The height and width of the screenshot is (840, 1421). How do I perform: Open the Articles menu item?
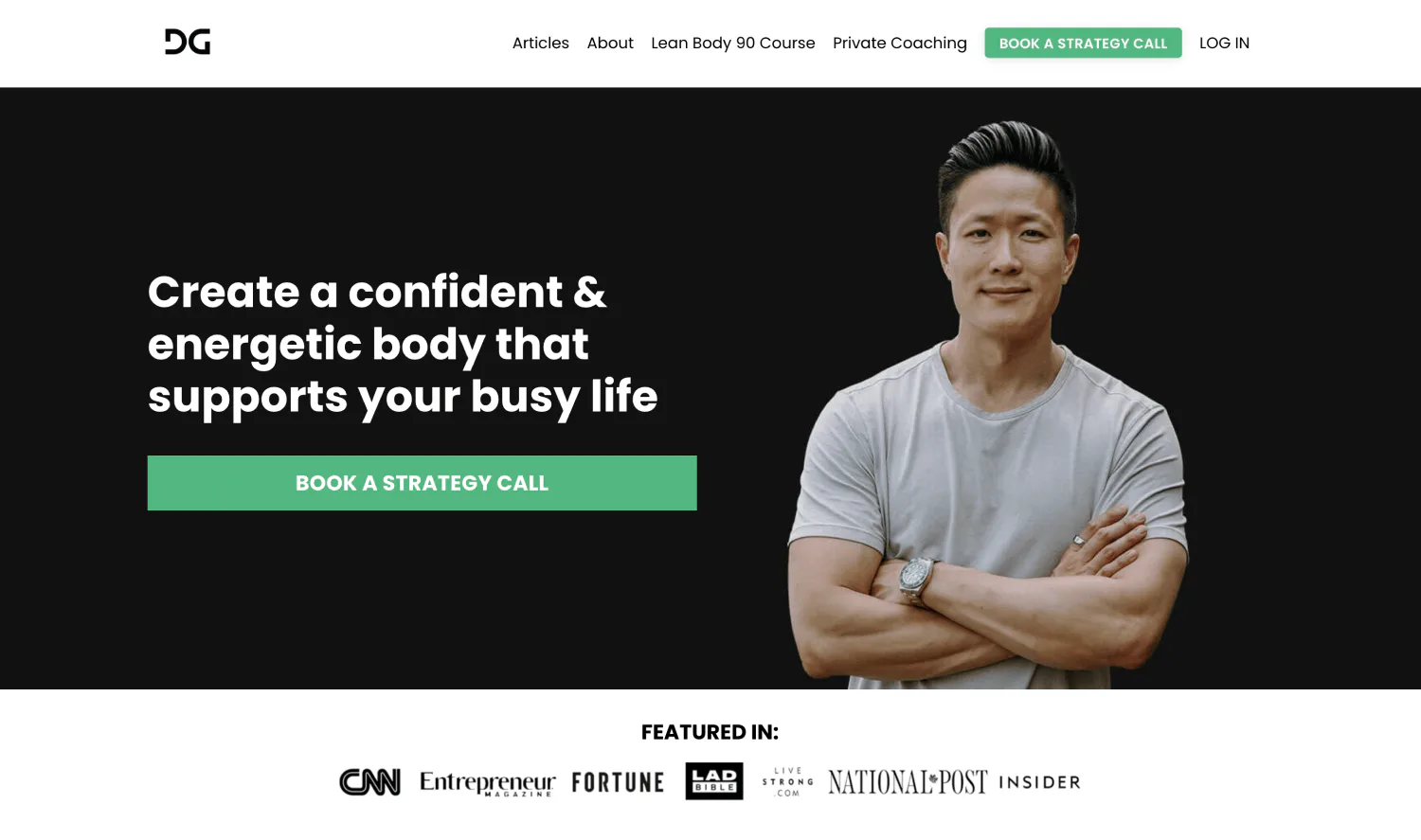click(x=541, y=43)
